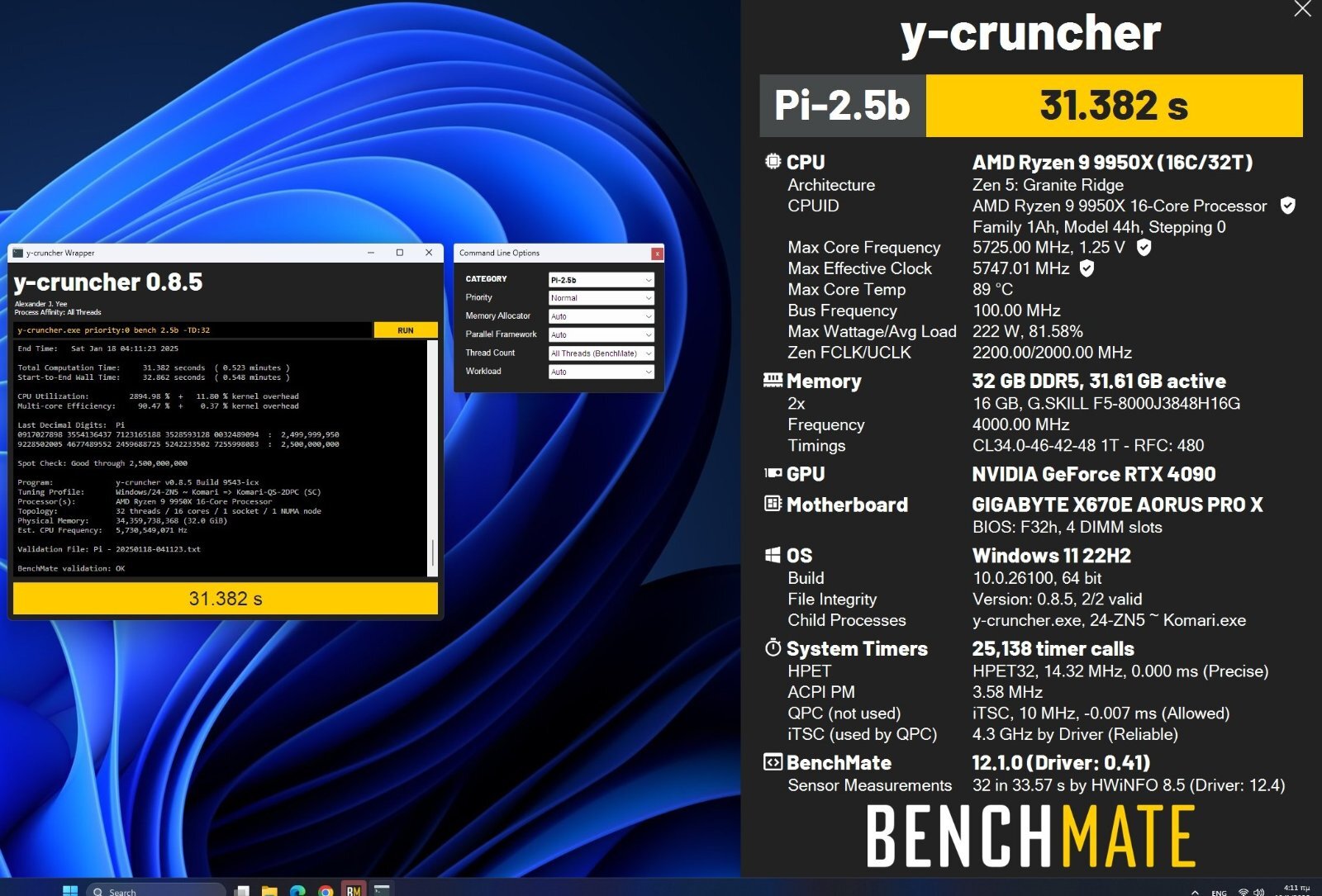The height and width of the screenshot is (896, 1322).
Task: Click 'G.SKILL F5-8000J3848H16G' memory model
Action: pos(1134,404)
